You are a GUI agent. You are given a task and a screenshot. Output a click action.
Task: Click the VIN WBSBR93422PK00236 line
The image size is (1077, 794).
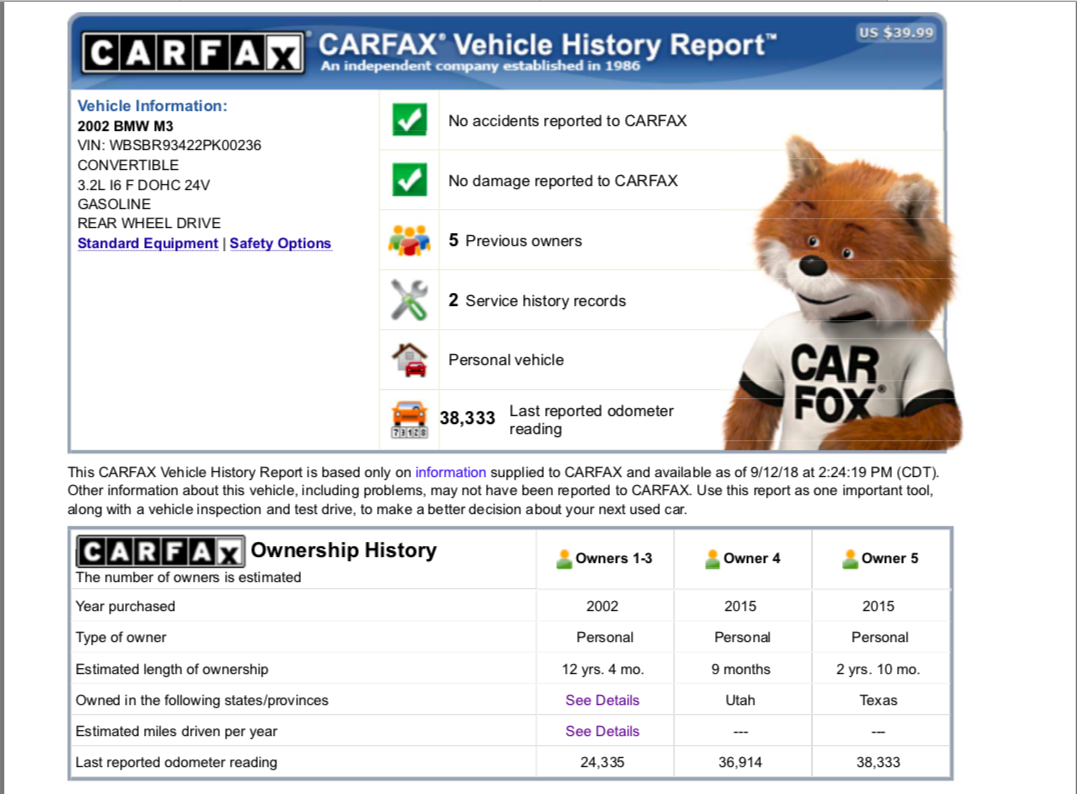tap(169, 145)
